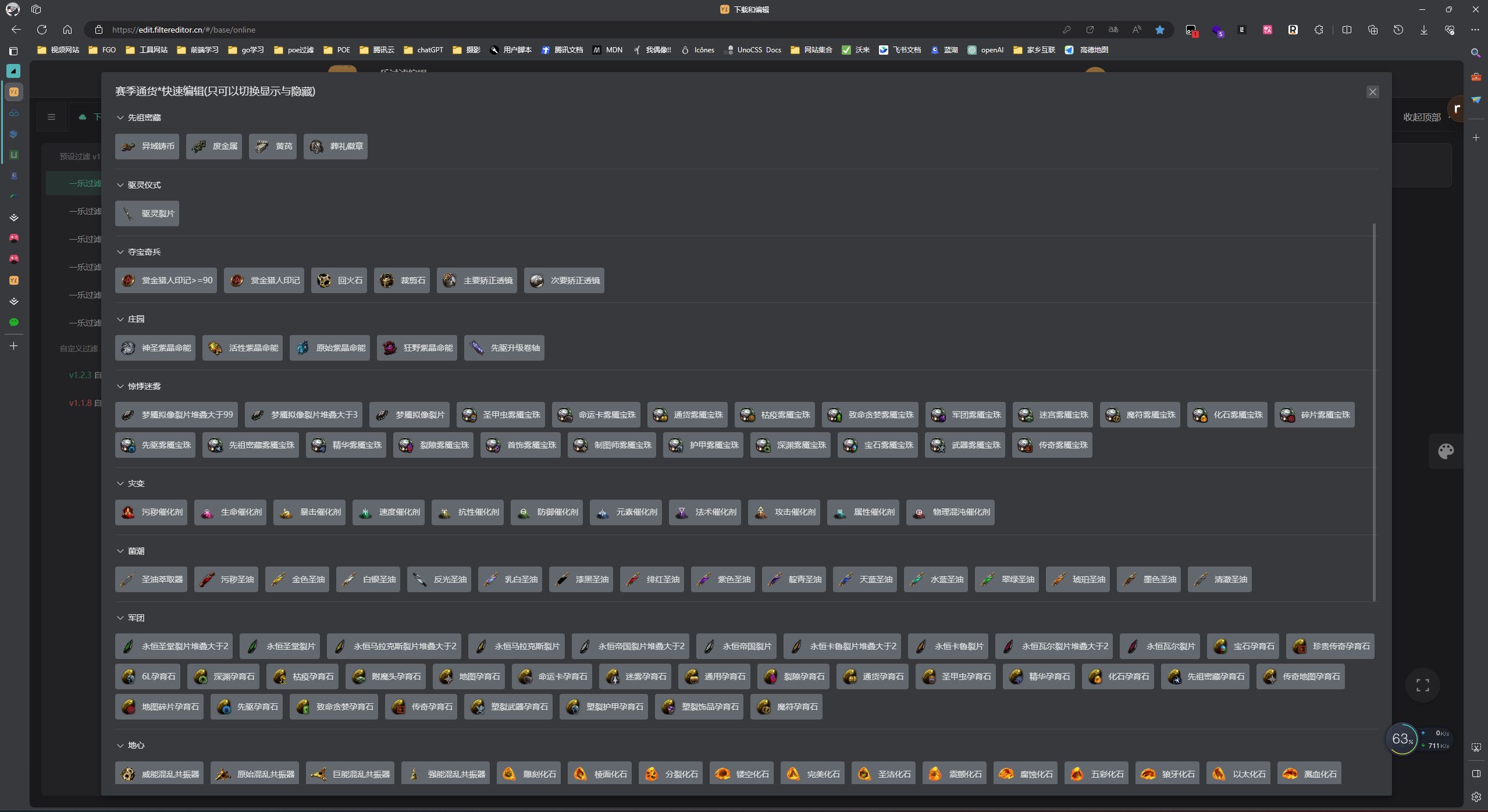Toggle the 驱灵裂片 item display
The width and height of the screenshot is (1488, 812).
point(147,213)
